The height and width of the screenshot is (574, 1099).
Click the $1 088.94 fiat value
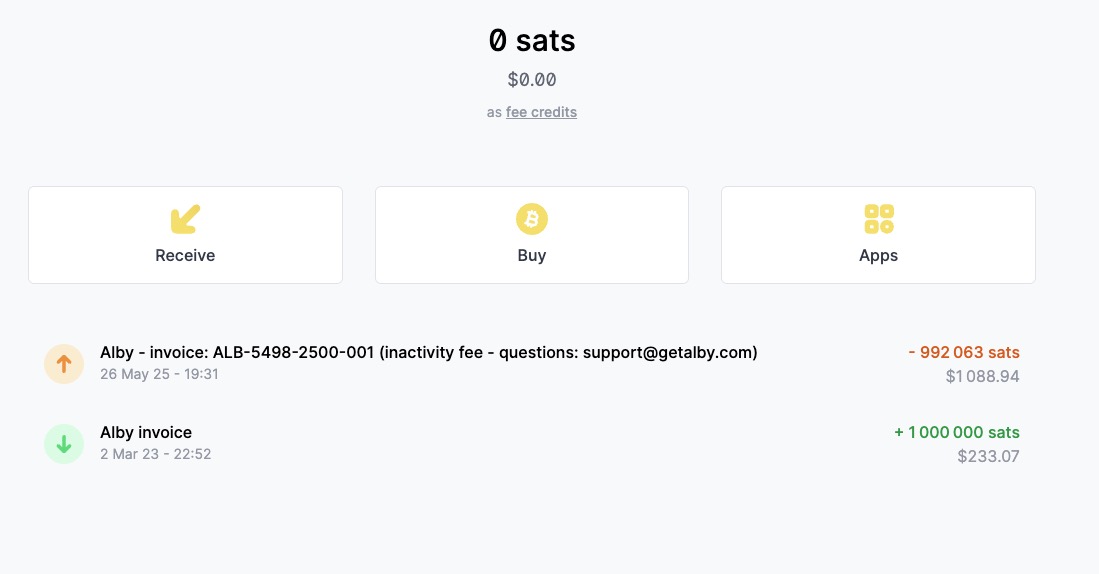983,376
